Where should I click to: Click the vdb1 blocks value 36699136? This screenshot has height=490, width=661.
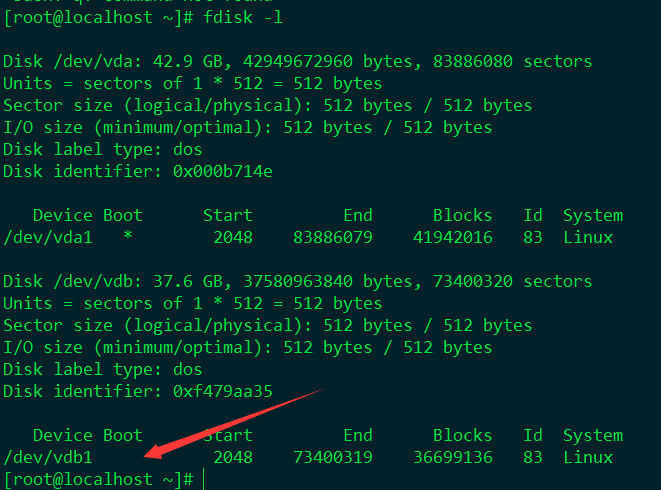(452, 457)
